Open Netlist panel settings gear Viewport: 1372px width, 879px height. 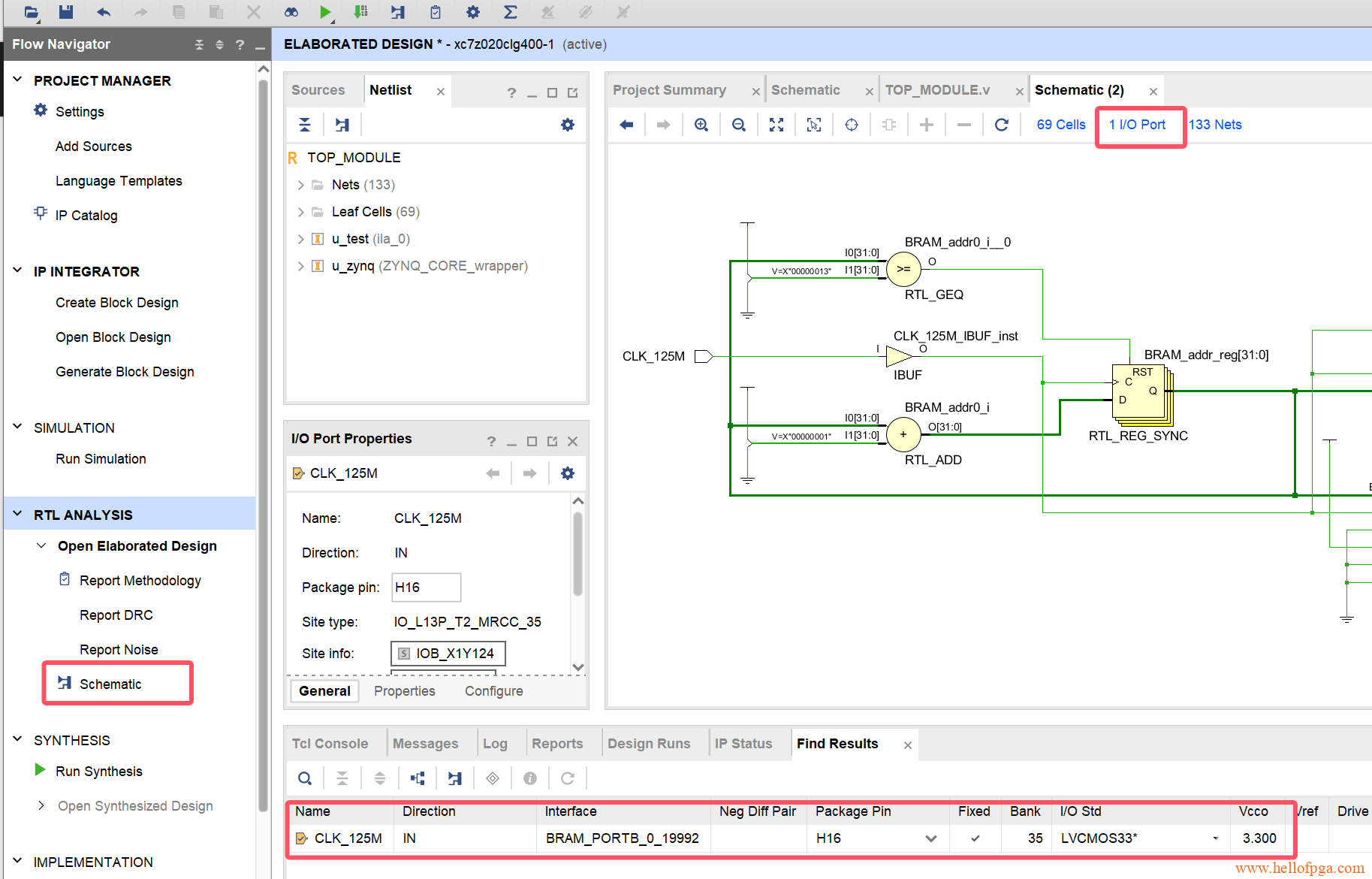568,125
